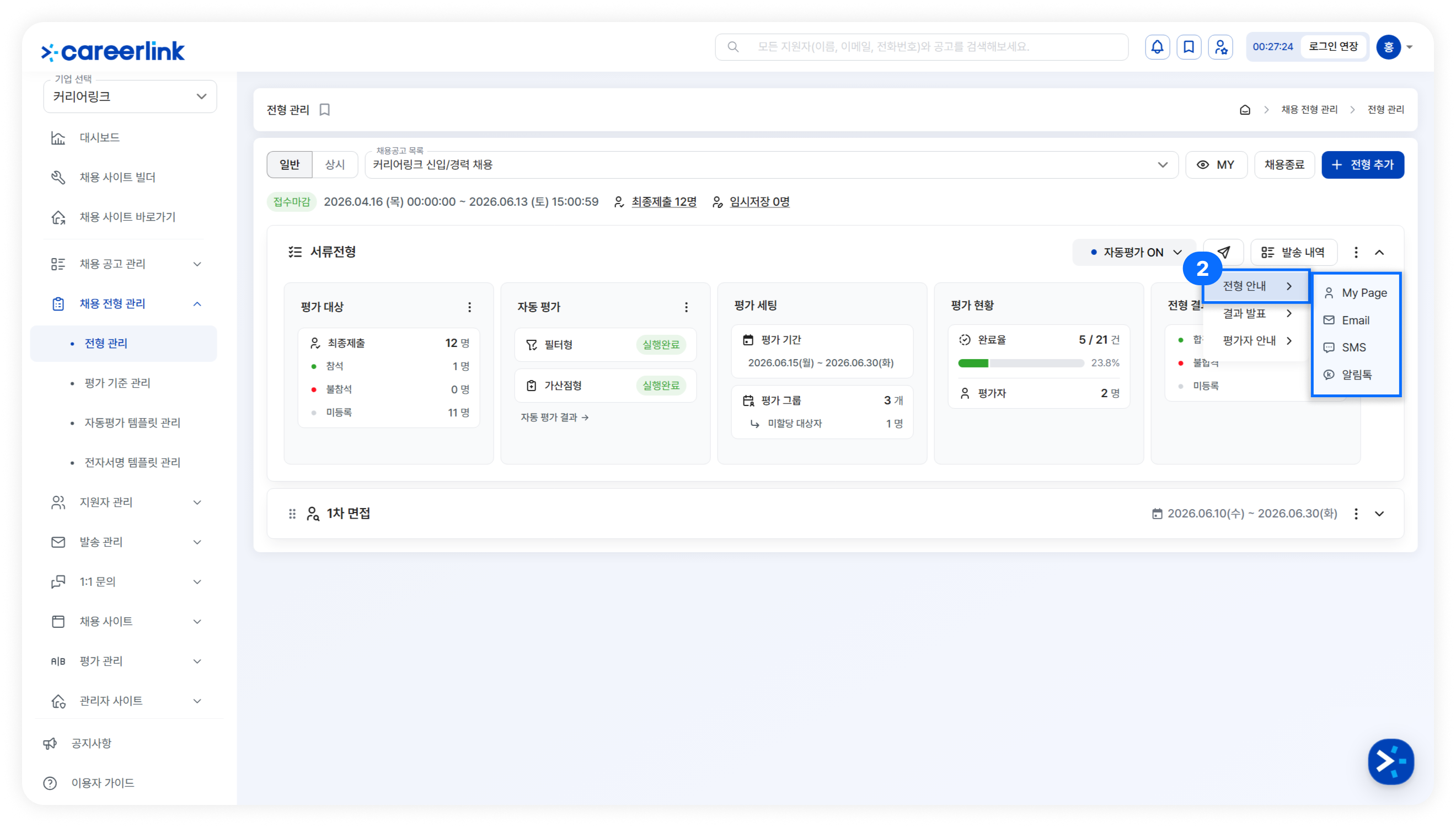
Task: Collapse 채용 전형 관리 menu
Action: coord(124,304)
